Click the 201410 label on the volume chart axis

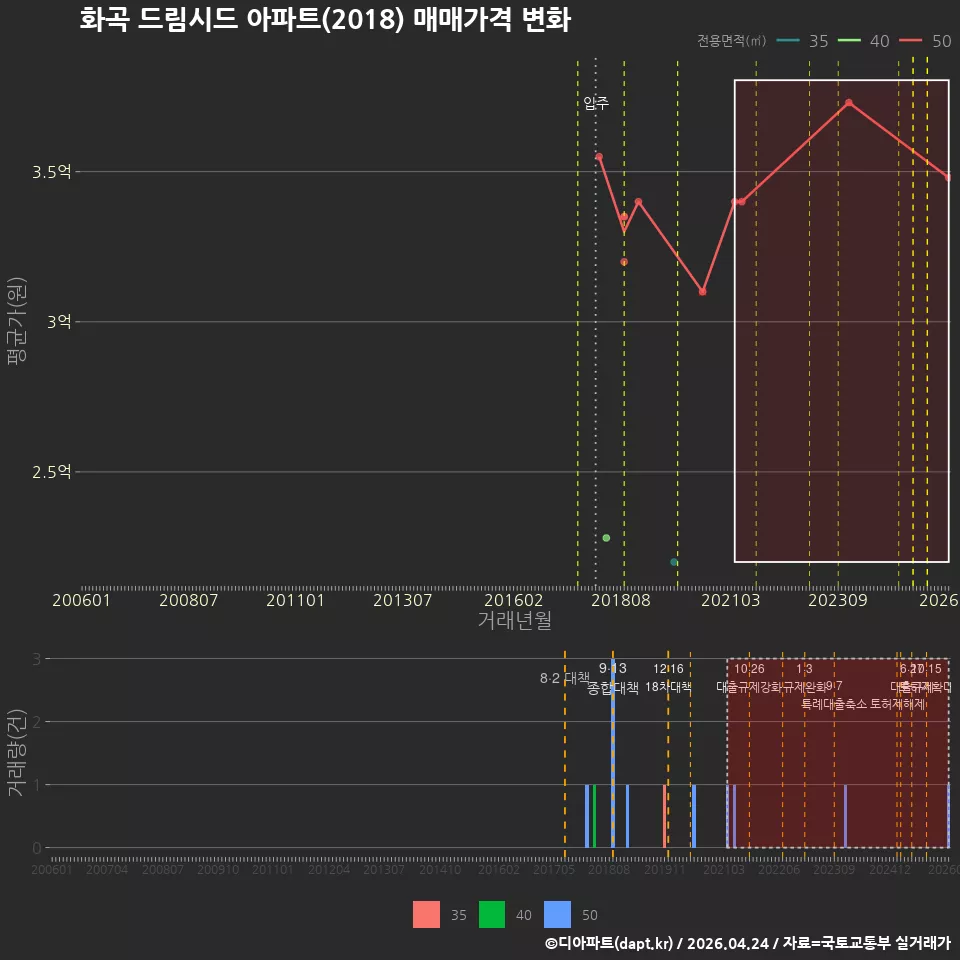pos(440,869)
